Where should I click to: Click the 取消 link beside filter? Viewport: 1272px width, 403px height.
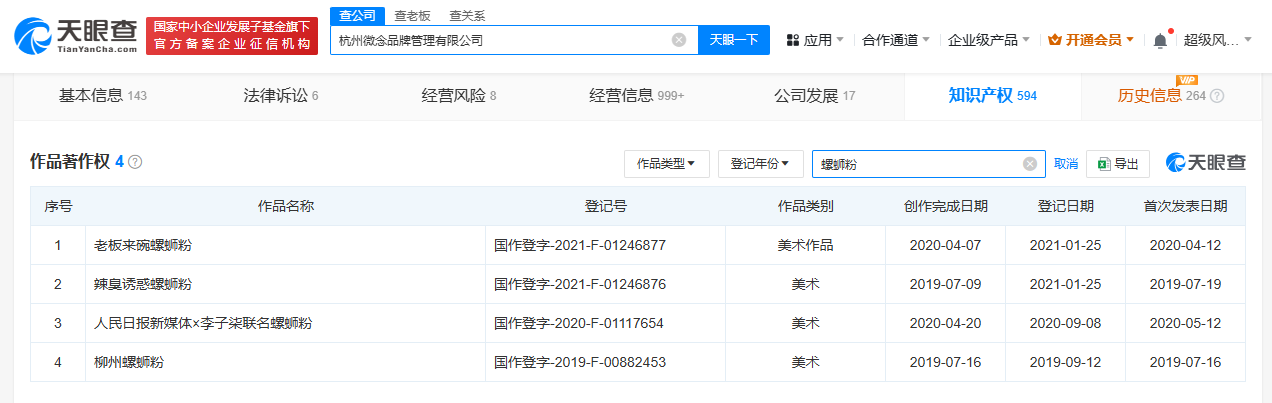coord(1066,164)
